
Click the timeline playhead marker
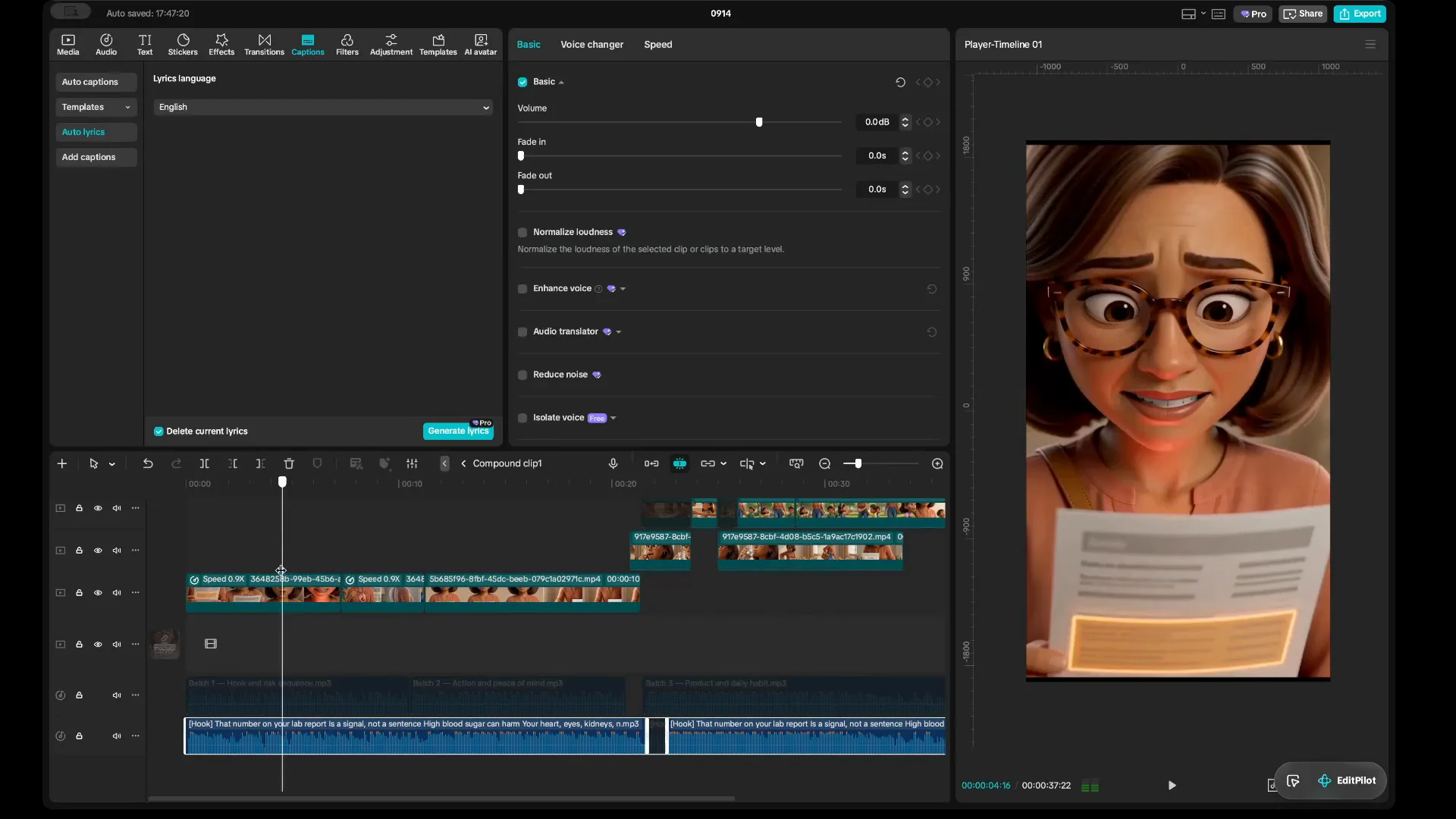click(x=282, y=482)
